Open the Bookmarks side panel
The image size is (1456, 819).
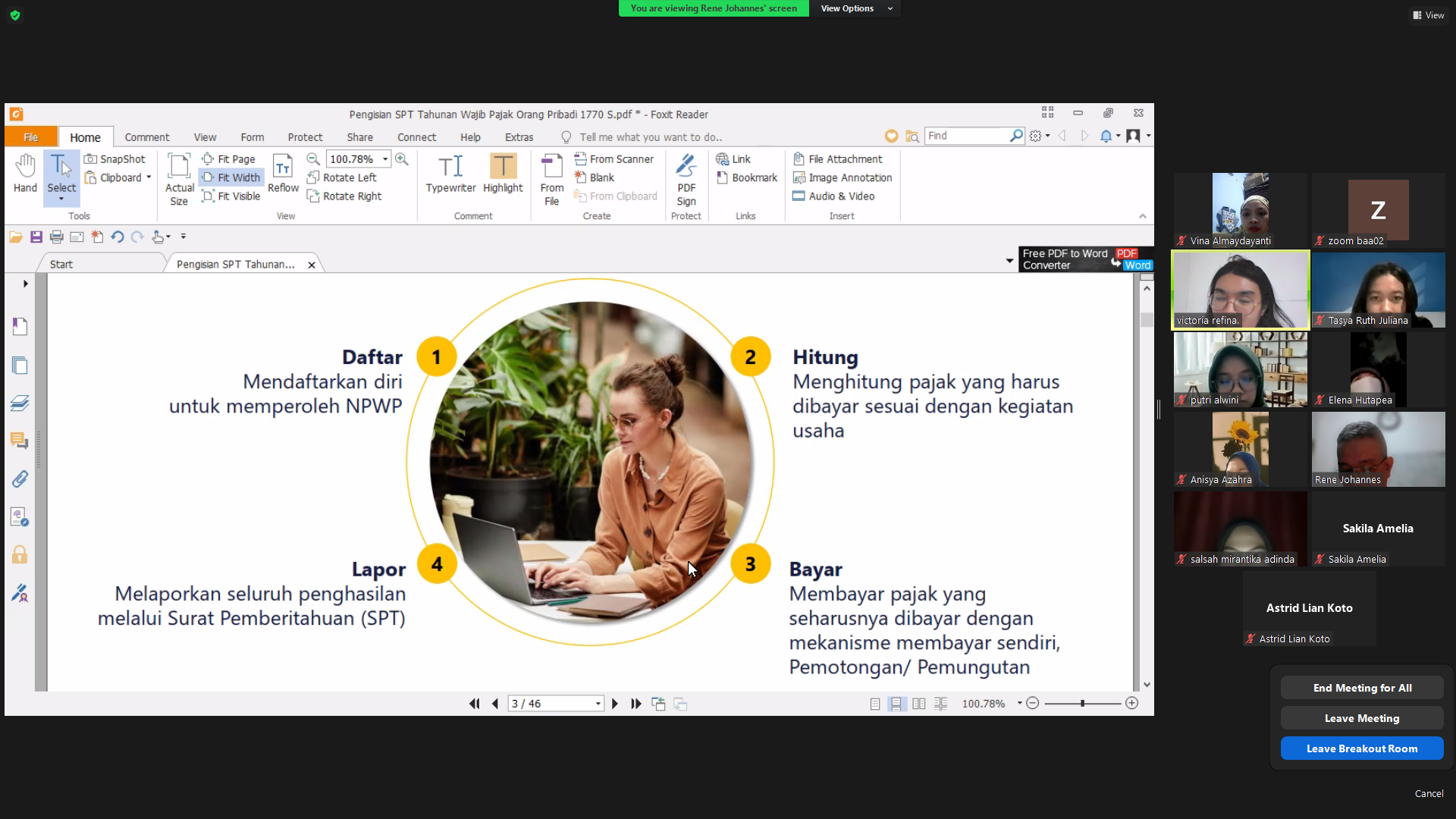click(20, 327)
